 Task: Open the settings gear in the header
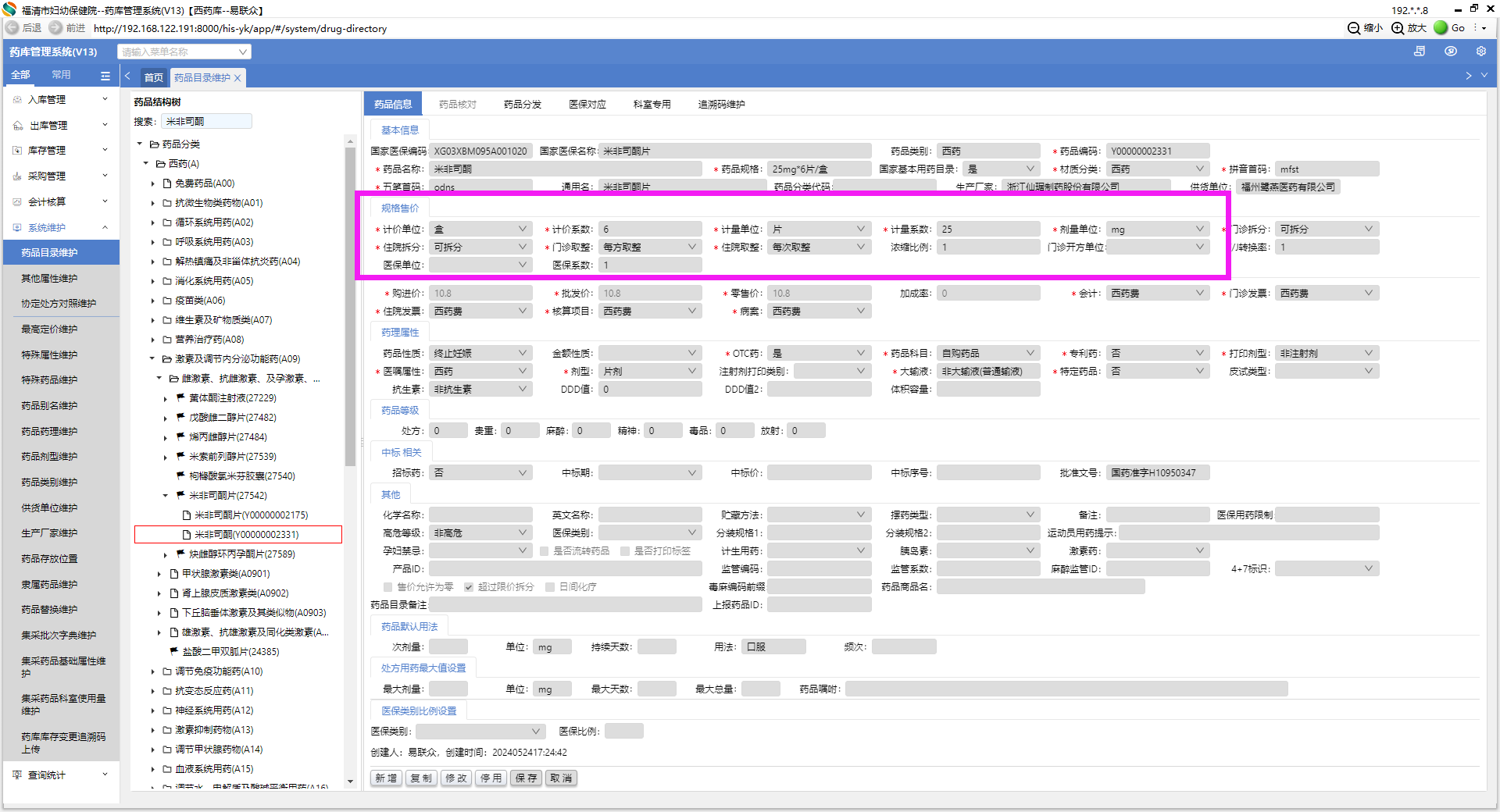tap(1480, 52)
